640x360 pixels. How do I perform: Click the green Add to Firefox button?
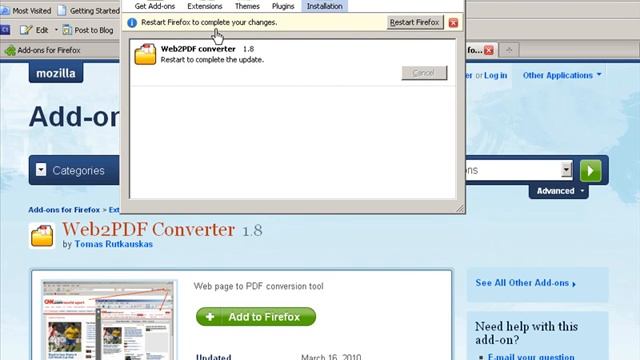pos(256,317)
